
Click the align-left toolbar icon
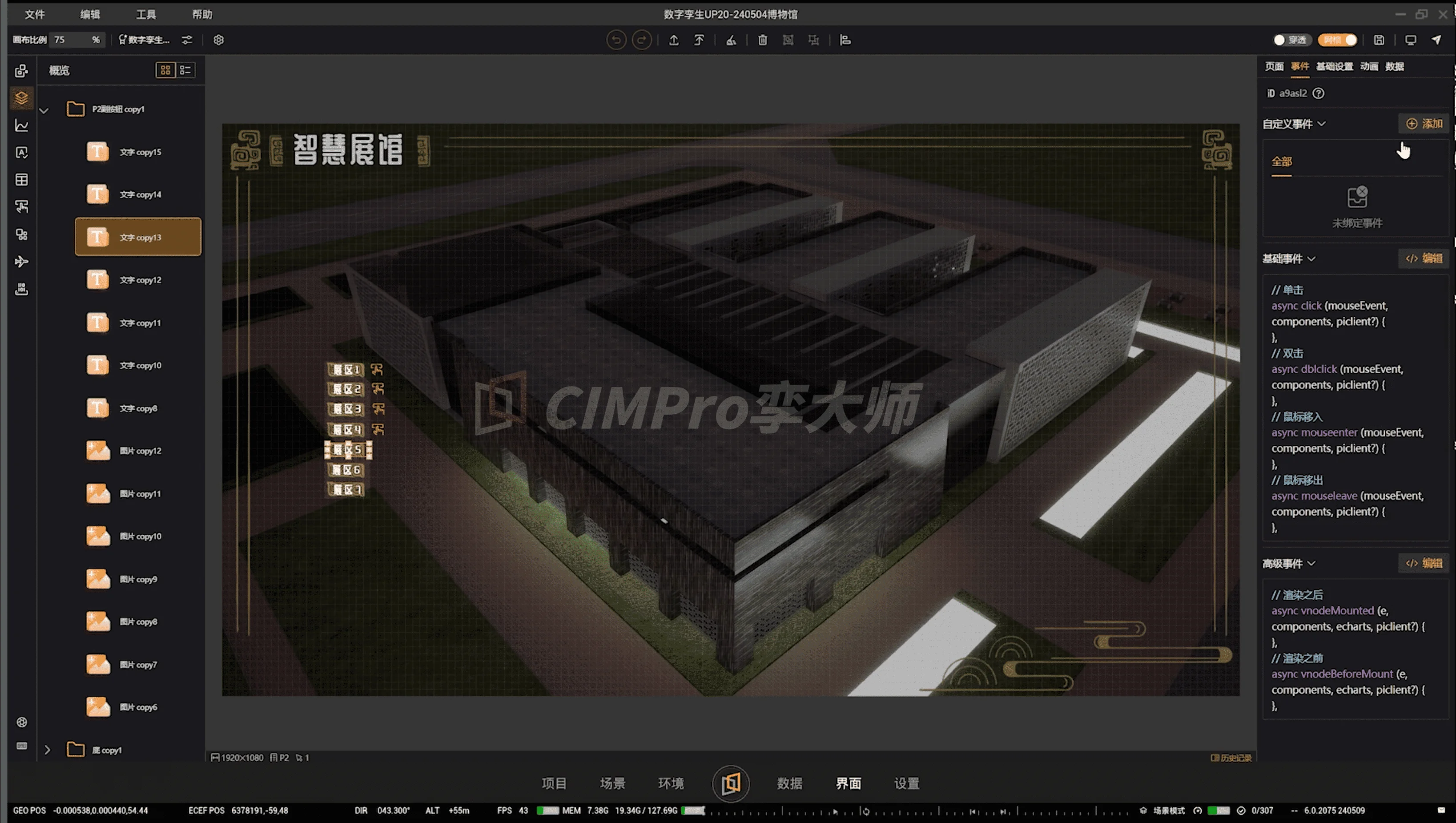(x=845, y=40)
